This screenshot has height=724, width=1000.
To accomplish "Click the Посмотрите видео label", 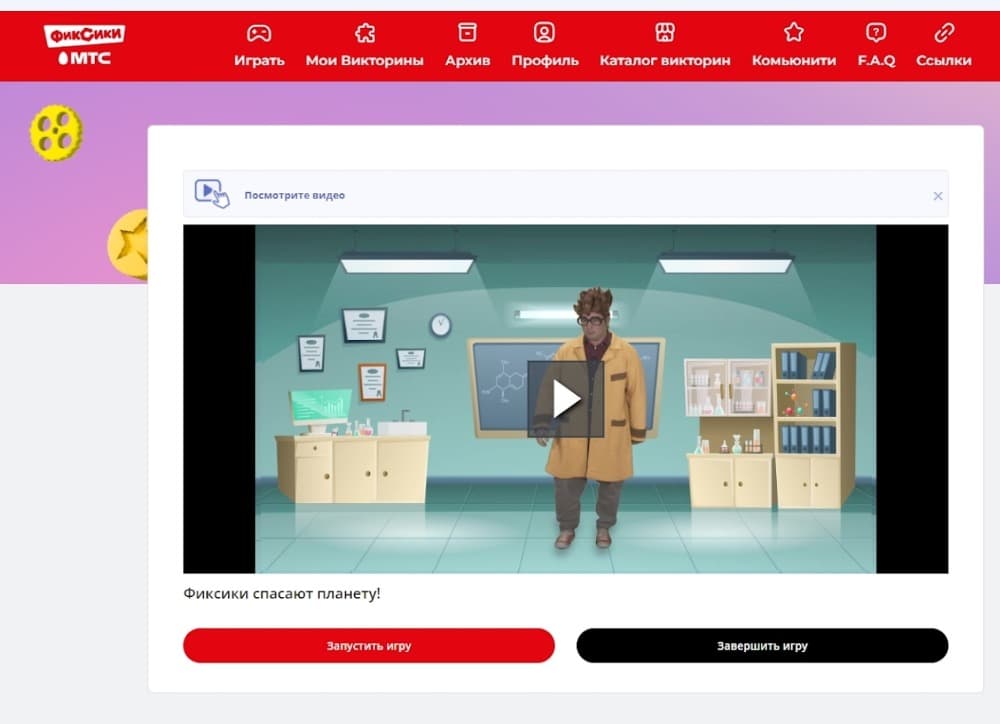I will pyautogui.click(x=295, y=195).
